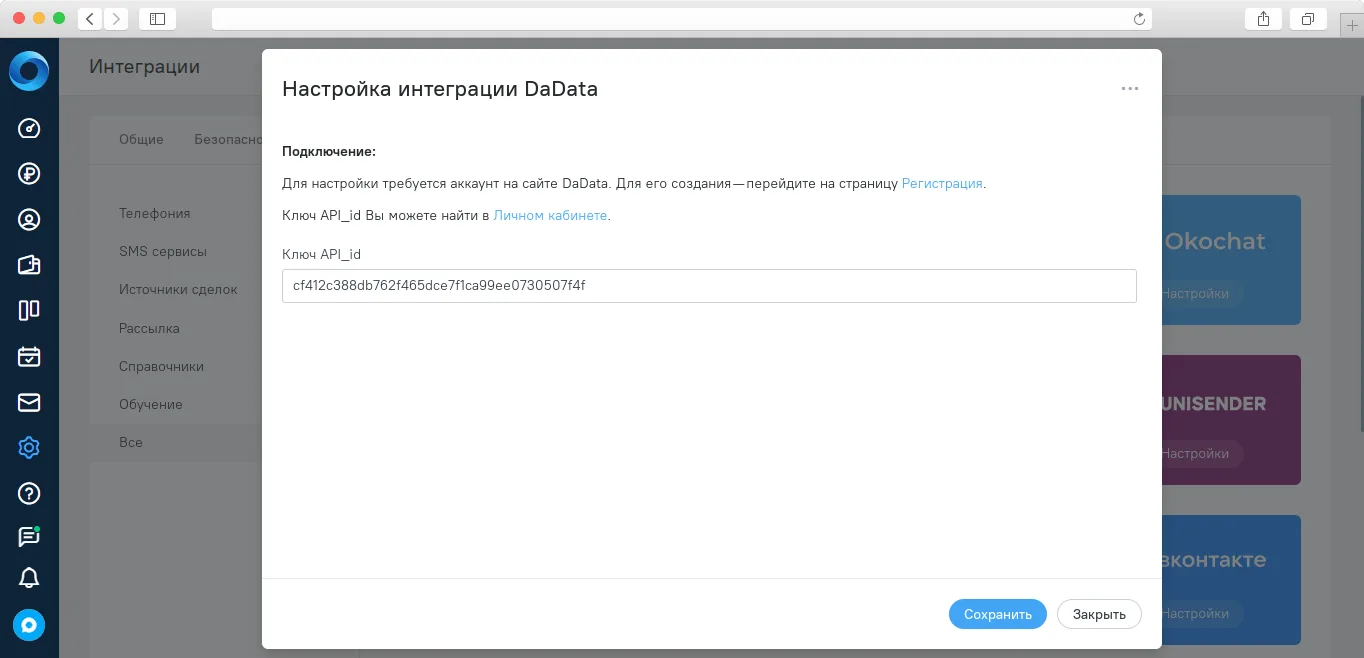Open the Личном кабинете link
This screenshot has width=1364, height=658.
pos(550,215)
